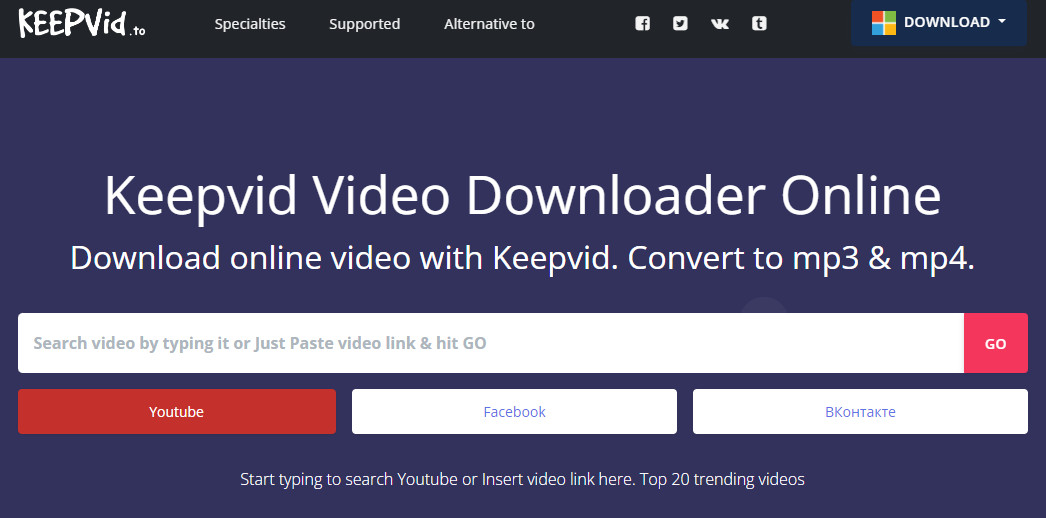
Task: Open the Twitter social icon
Action: coord(681,24)
